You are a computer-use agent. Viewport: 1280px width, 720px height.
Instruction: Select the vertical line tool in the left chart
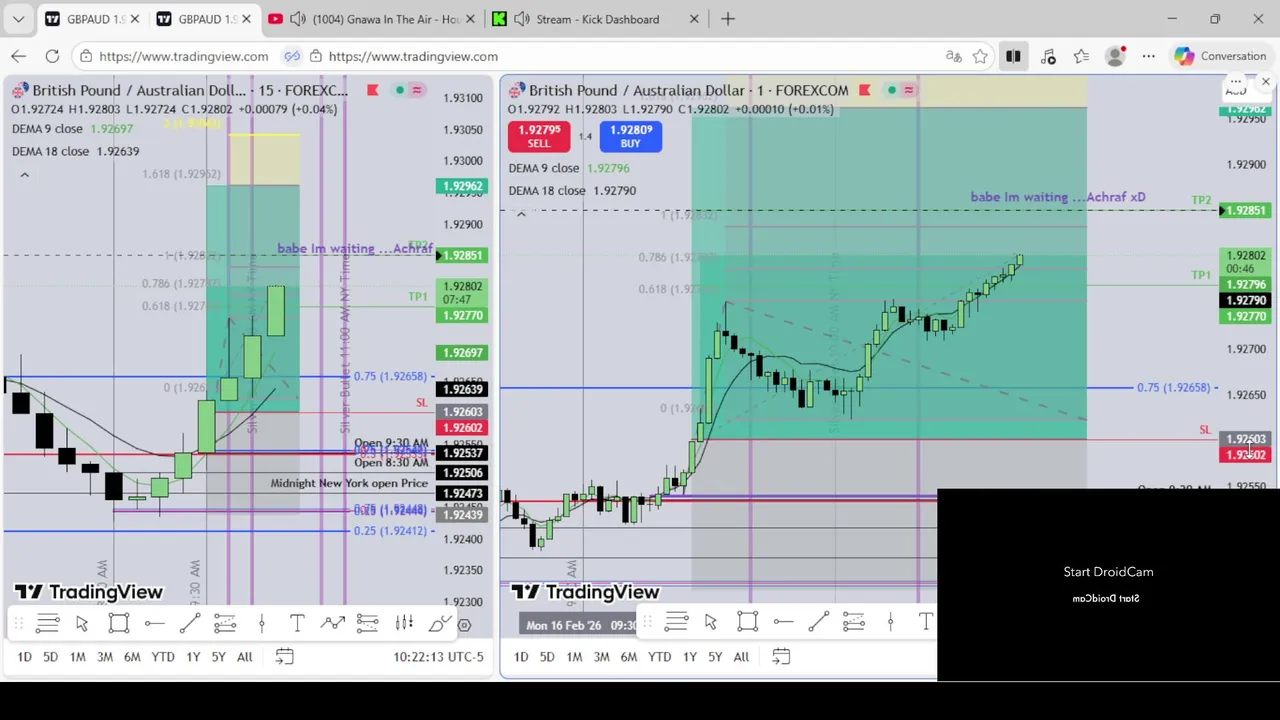261,624
